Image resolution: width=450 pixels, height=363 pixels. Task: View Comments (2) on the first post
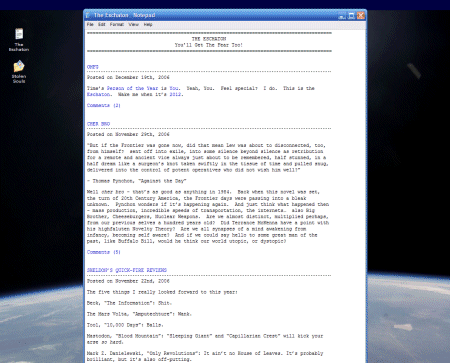click(104, 105)
